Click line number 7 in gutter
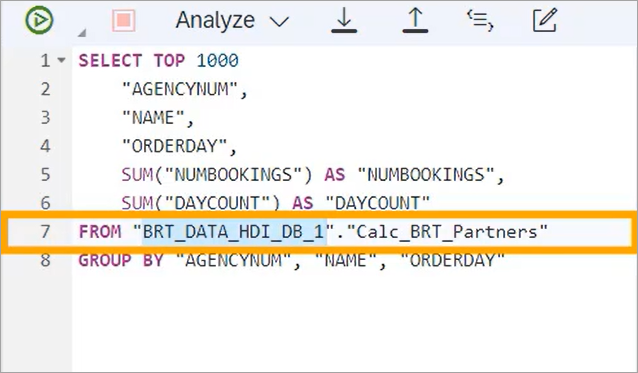 pyautogui.click(x=45, y=232)
